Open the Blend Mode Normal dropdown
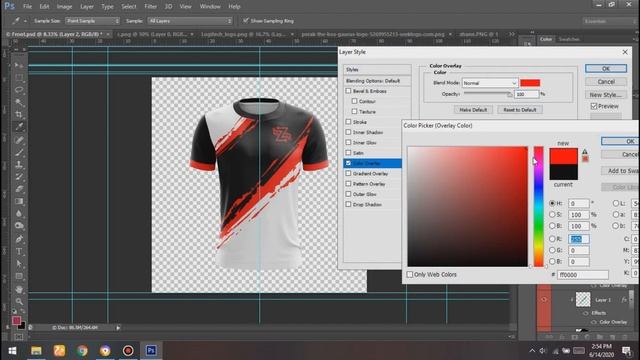Viewport: 640px width, 360px height. coord(490,83)
